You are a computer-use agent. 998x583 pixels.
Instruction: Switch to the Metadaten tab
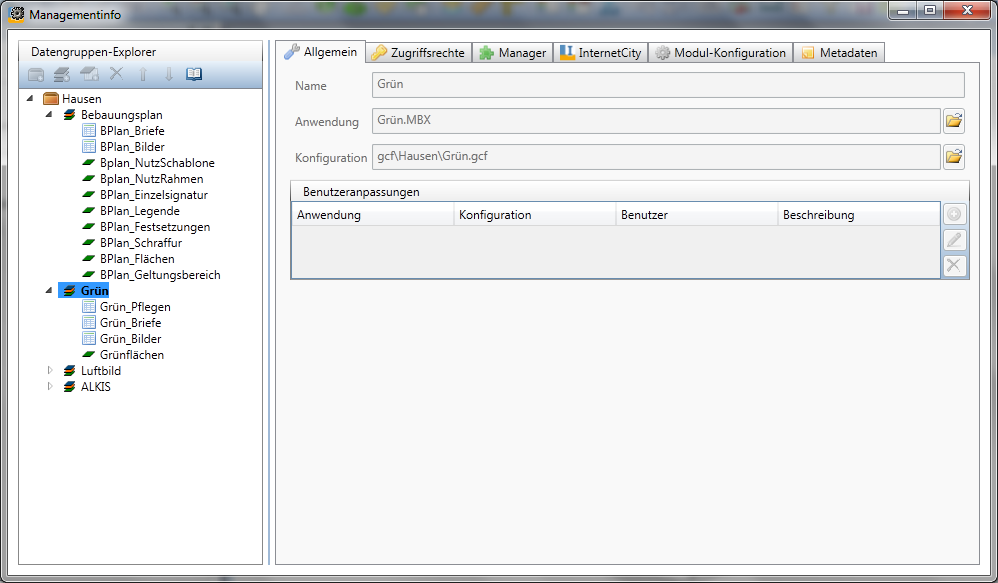(x=839, y=51)
